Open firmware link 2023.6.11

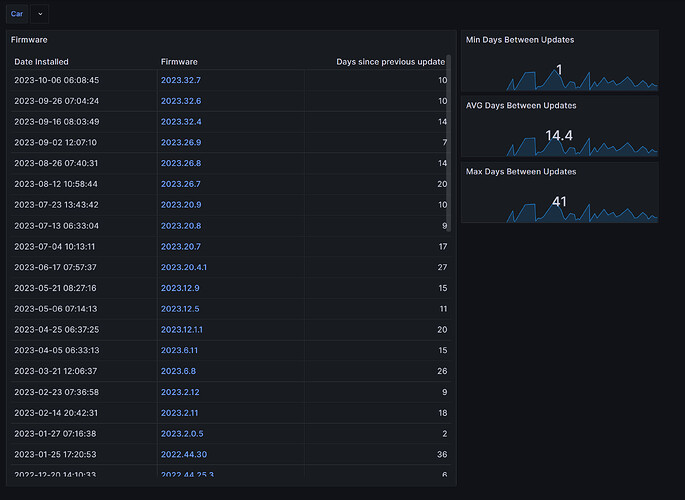tap(179, 350)
